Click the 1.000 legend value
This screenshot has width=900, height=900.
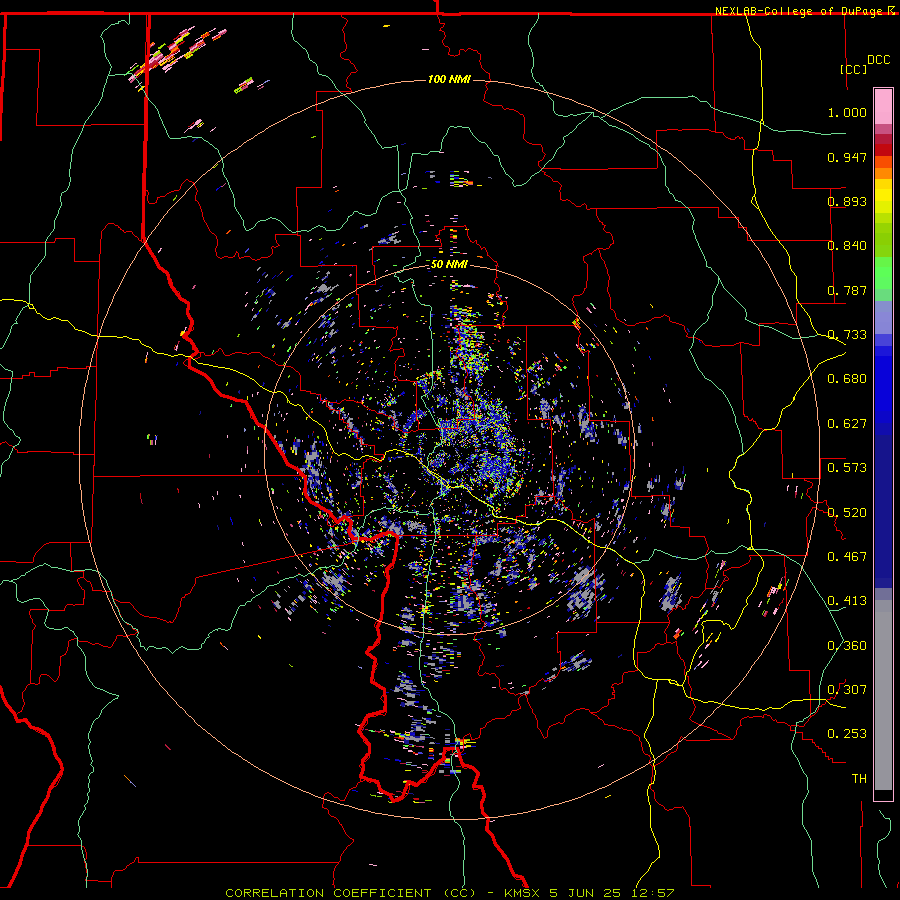847,112
